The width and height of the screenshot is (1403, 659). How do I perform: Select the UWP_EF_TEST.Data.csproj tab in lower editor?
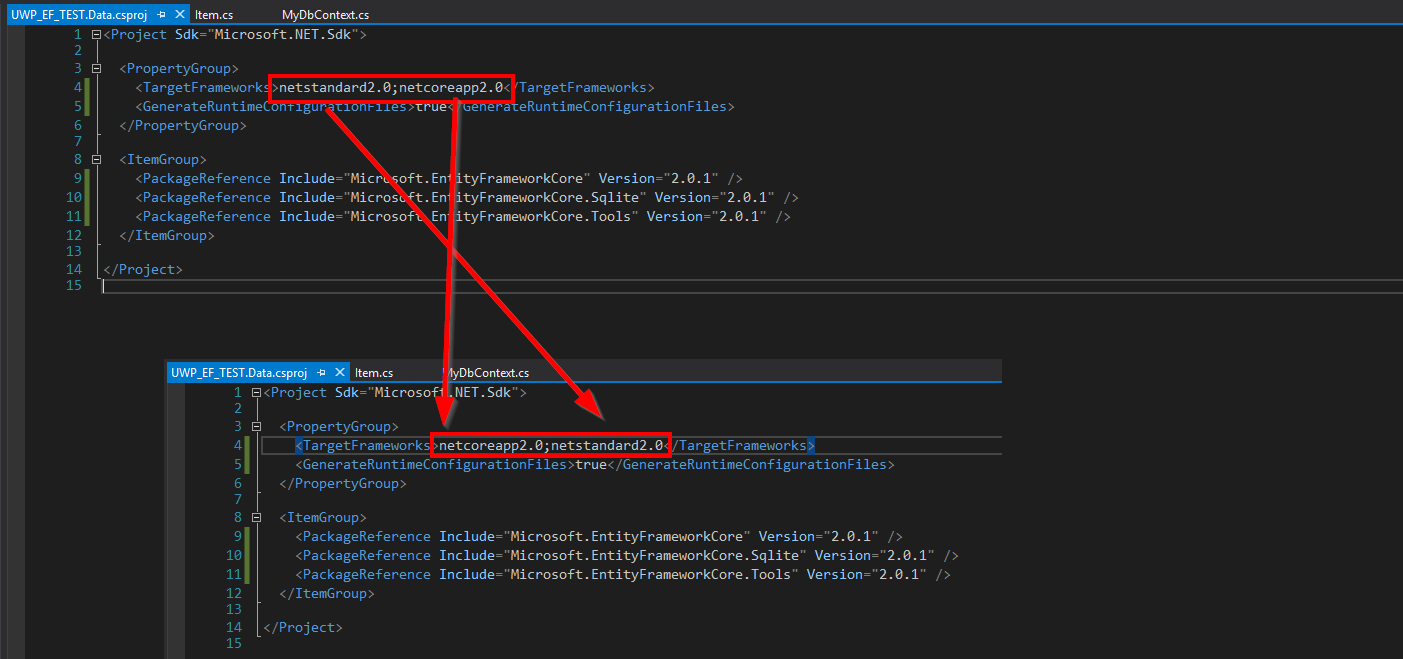click(239, 373)
